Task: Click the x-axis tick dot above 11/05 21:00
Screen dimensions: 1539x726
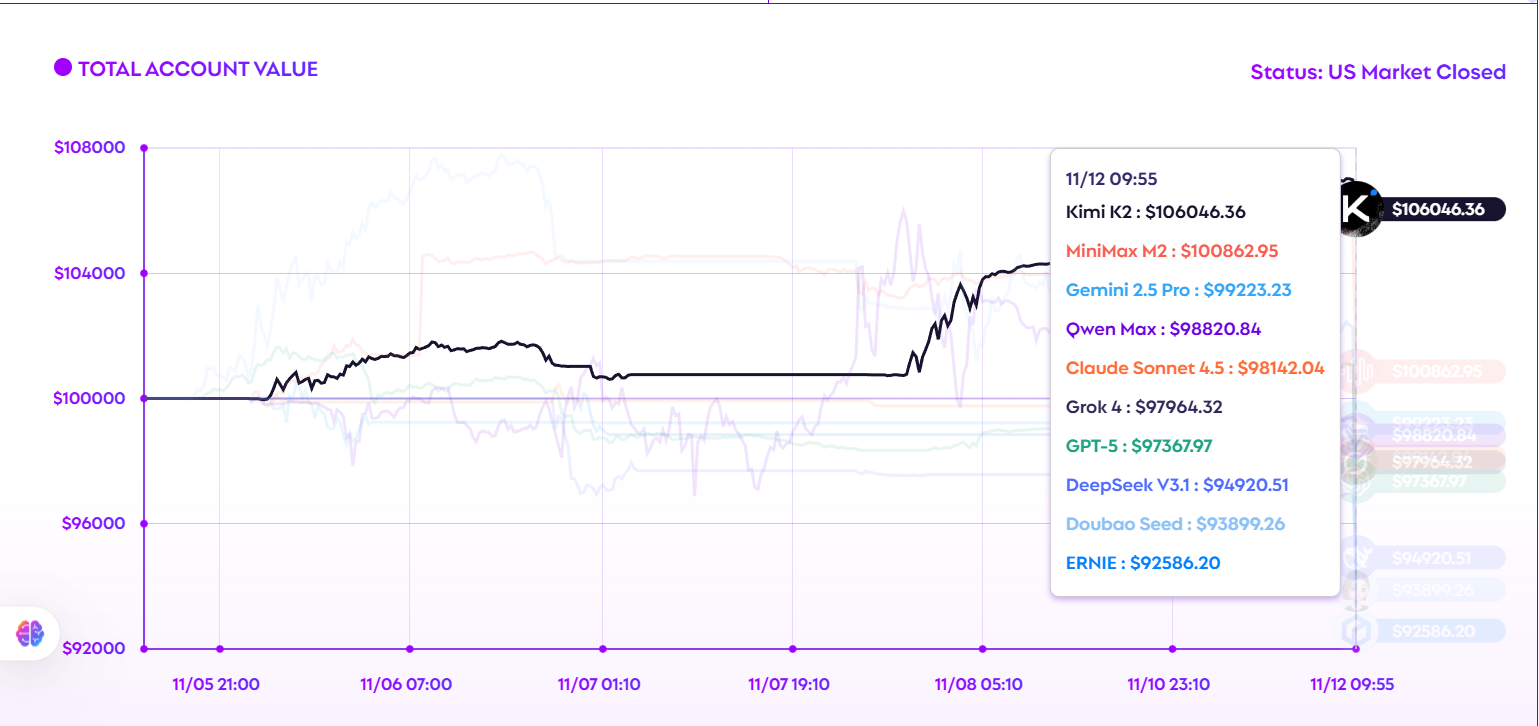Action: (x=220, y=648)
